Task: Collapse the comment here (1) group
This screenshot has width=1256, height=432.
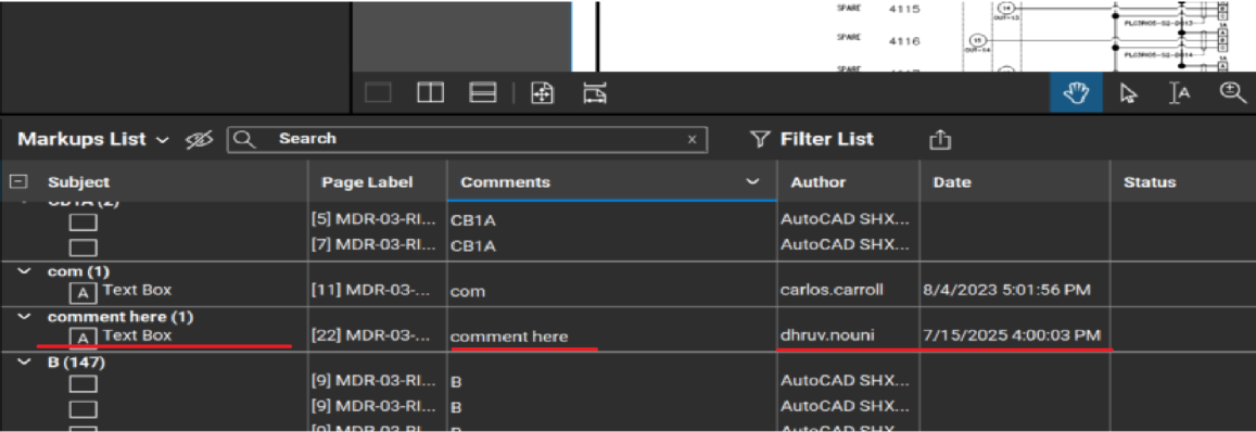Action: (x=22, y=317)
